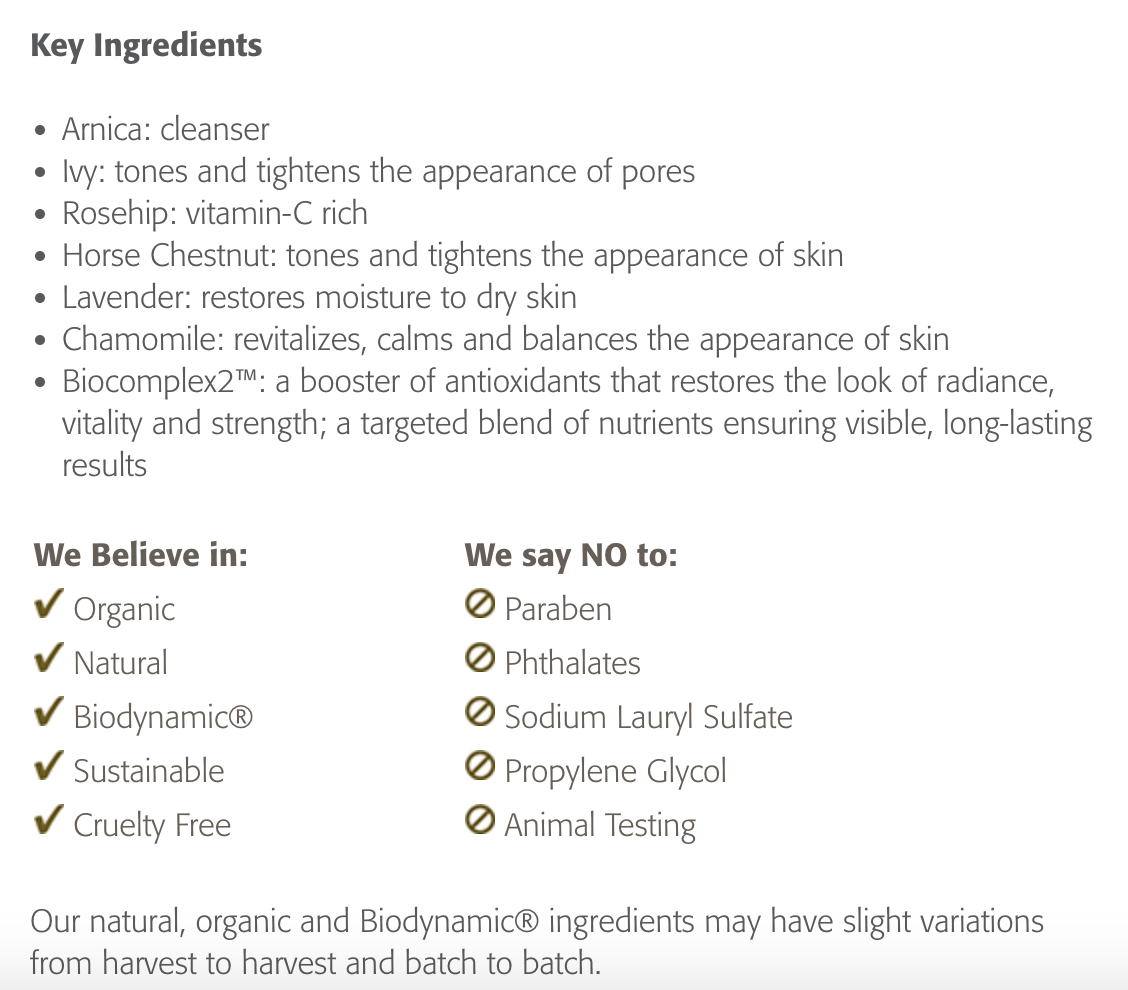Click the Chamomile ingredient line
This screenshot has width=1128, height=990.
tap(505, 339)
